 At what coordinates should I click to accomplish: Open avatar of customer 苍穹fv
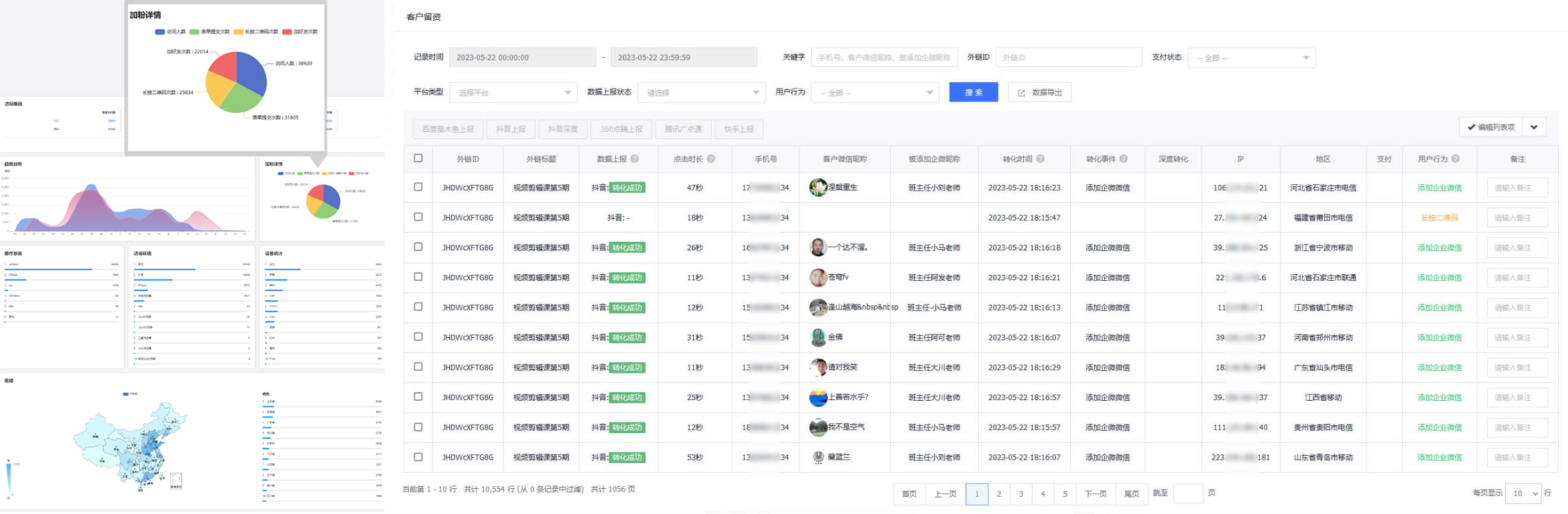tap(818, 278)
